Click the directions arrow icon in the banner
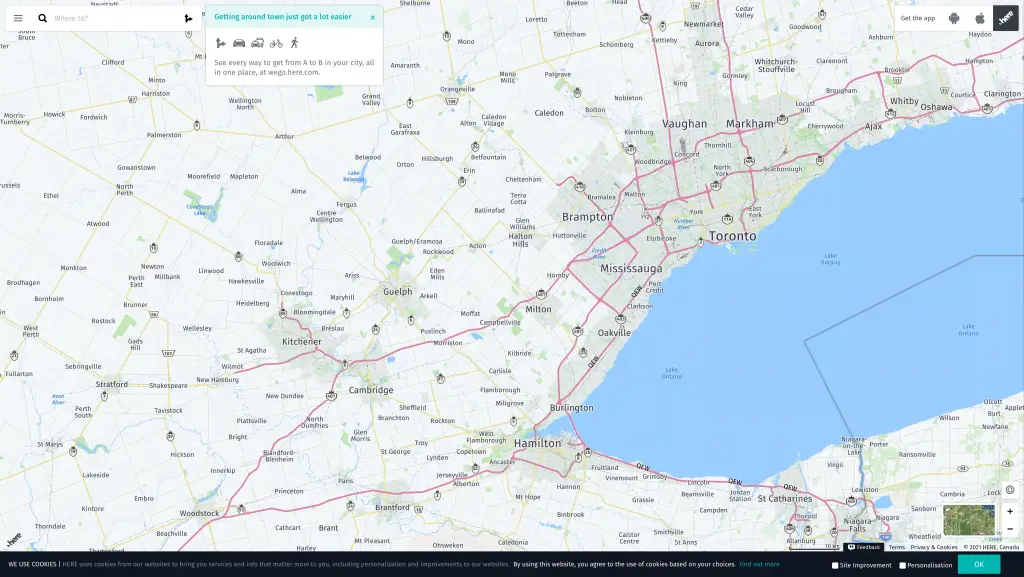This screenshot has width=1024, height=577. [220, 43]
